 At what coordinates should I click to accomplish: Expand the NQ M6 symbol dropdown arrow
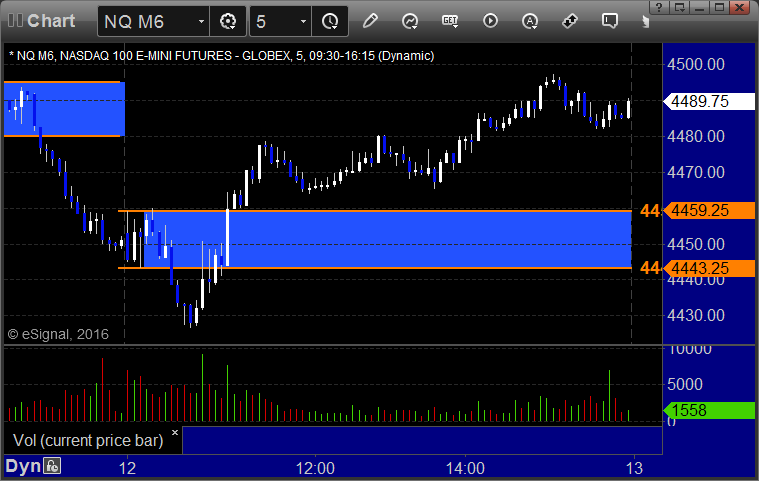click(201, 22)
